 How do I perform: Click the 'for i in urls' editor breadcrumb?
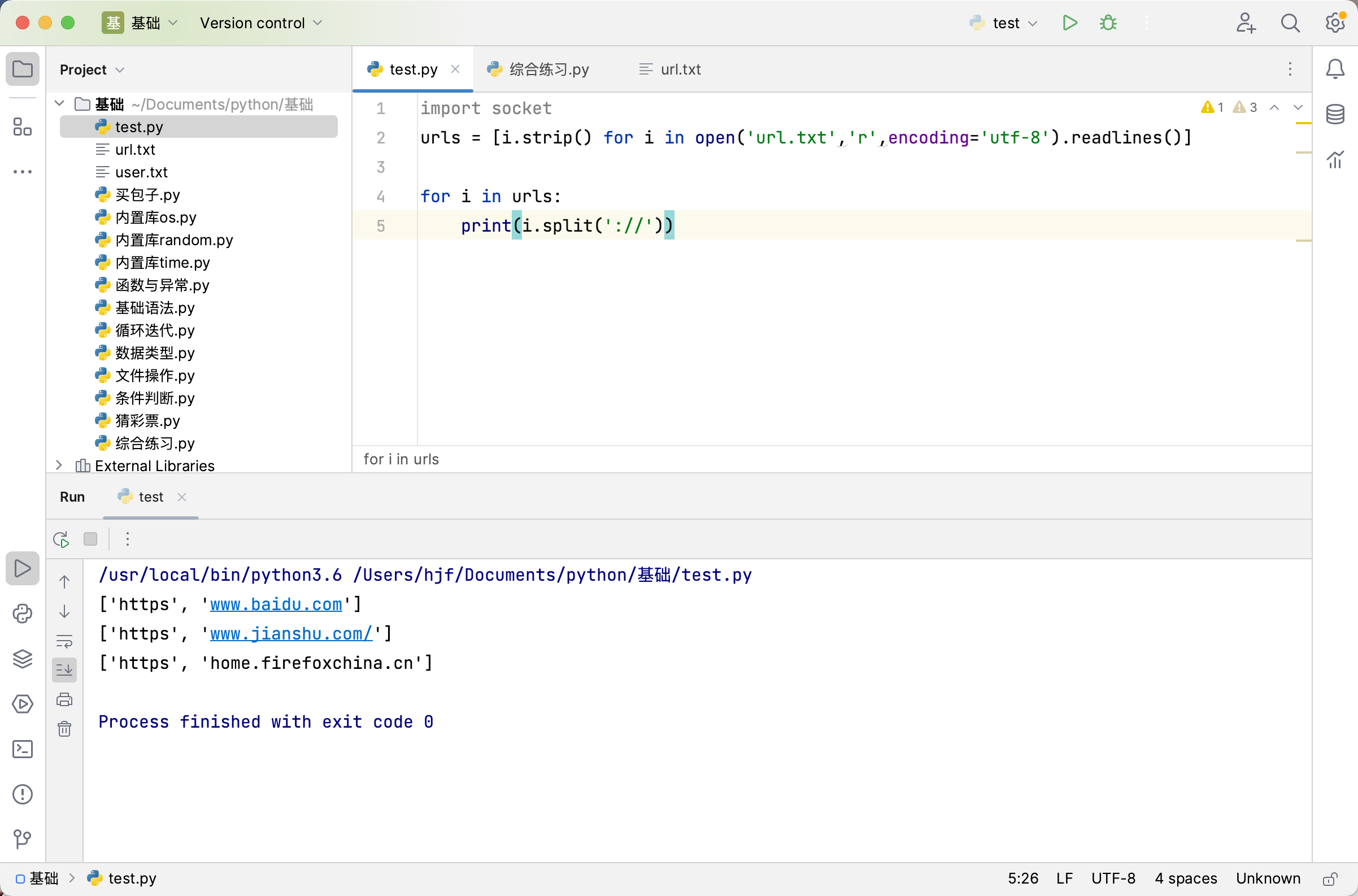(x=401, y=459)
